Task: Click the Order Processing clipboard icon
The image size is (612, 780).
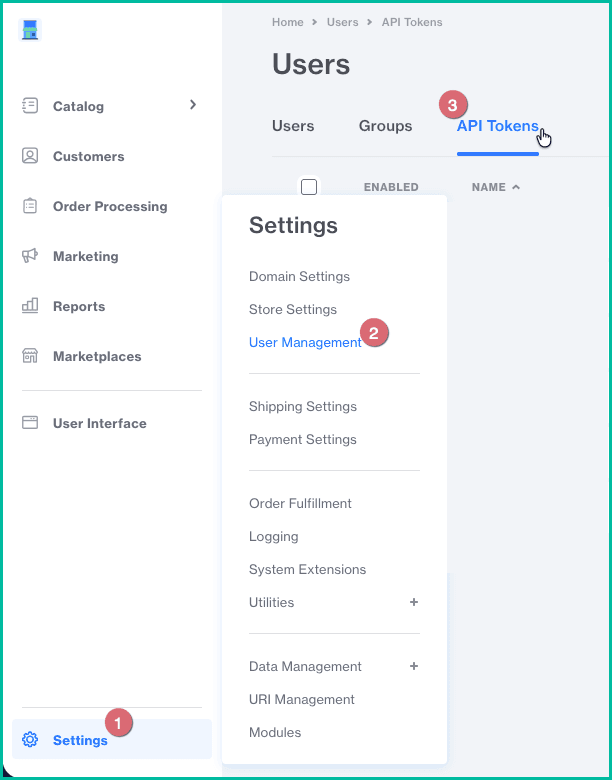Action: click(30, 206)
